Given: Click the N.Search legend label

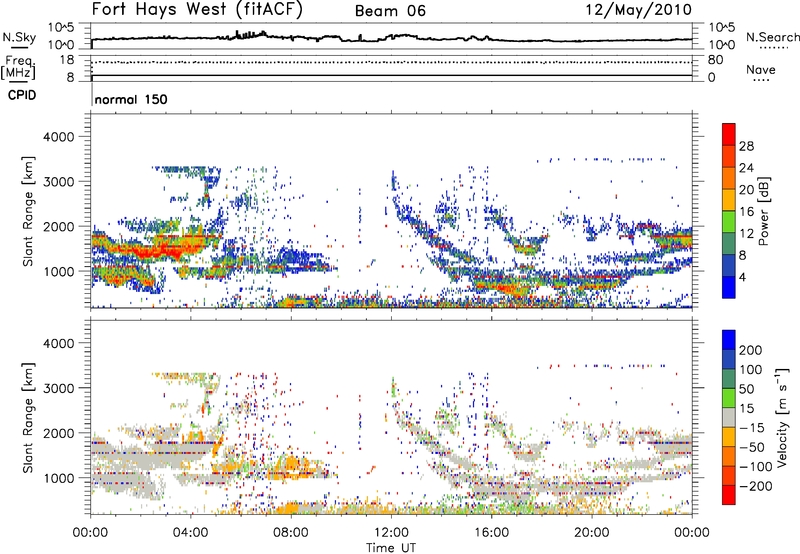Looking at the screenshot, I should 772,37.
